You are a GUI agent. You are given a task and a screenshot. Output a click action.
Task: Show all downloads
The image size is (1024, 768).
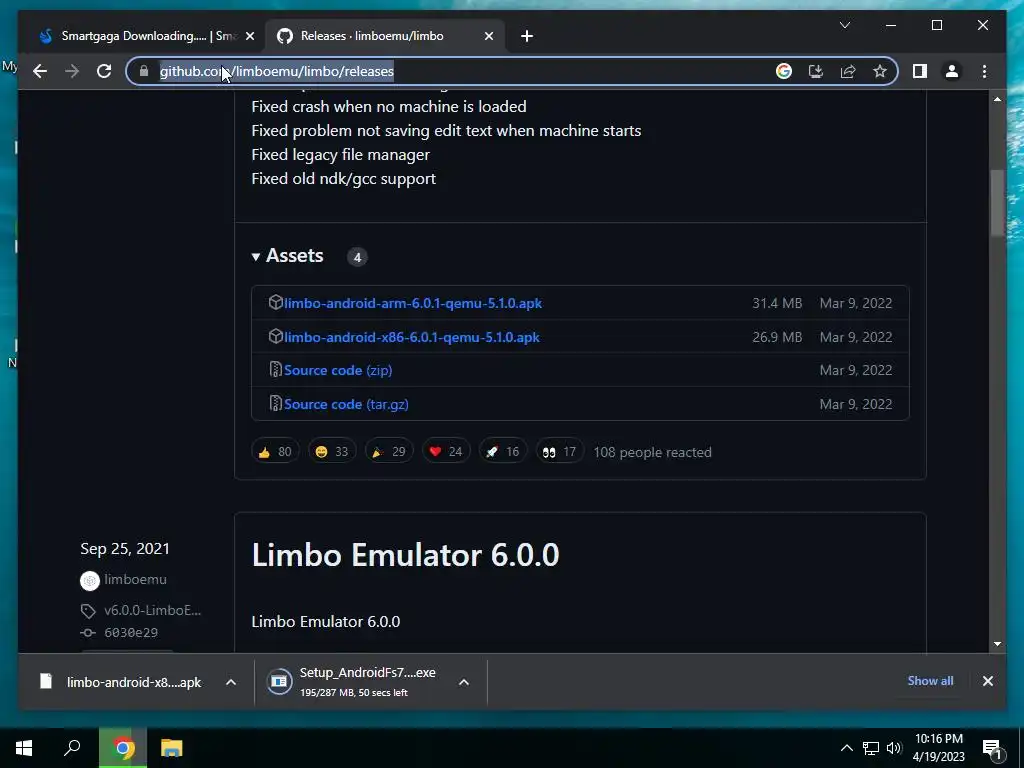(930, 680)
